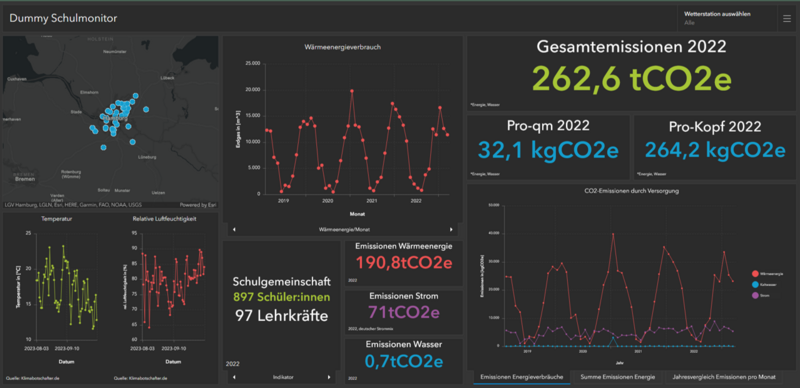Click next arrow beside Wärmeenergie/Monat
Screen dimensions: 800x388
click(451, 229)
